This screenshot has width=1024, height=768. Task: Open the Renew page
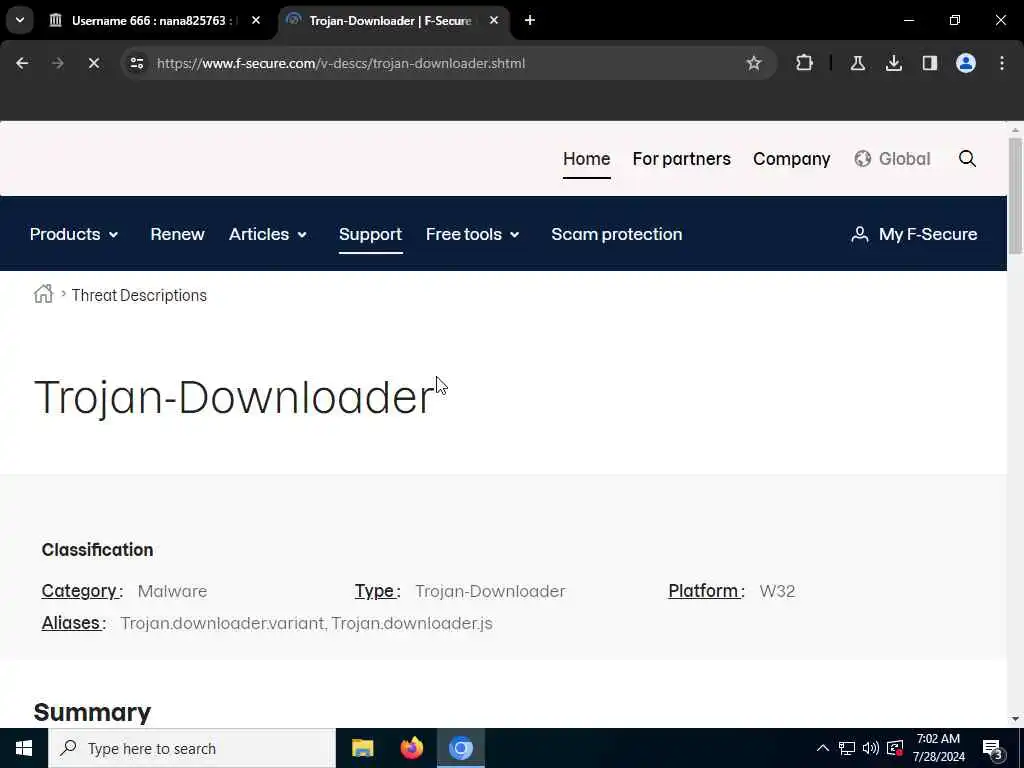click(x=177, y=234)
